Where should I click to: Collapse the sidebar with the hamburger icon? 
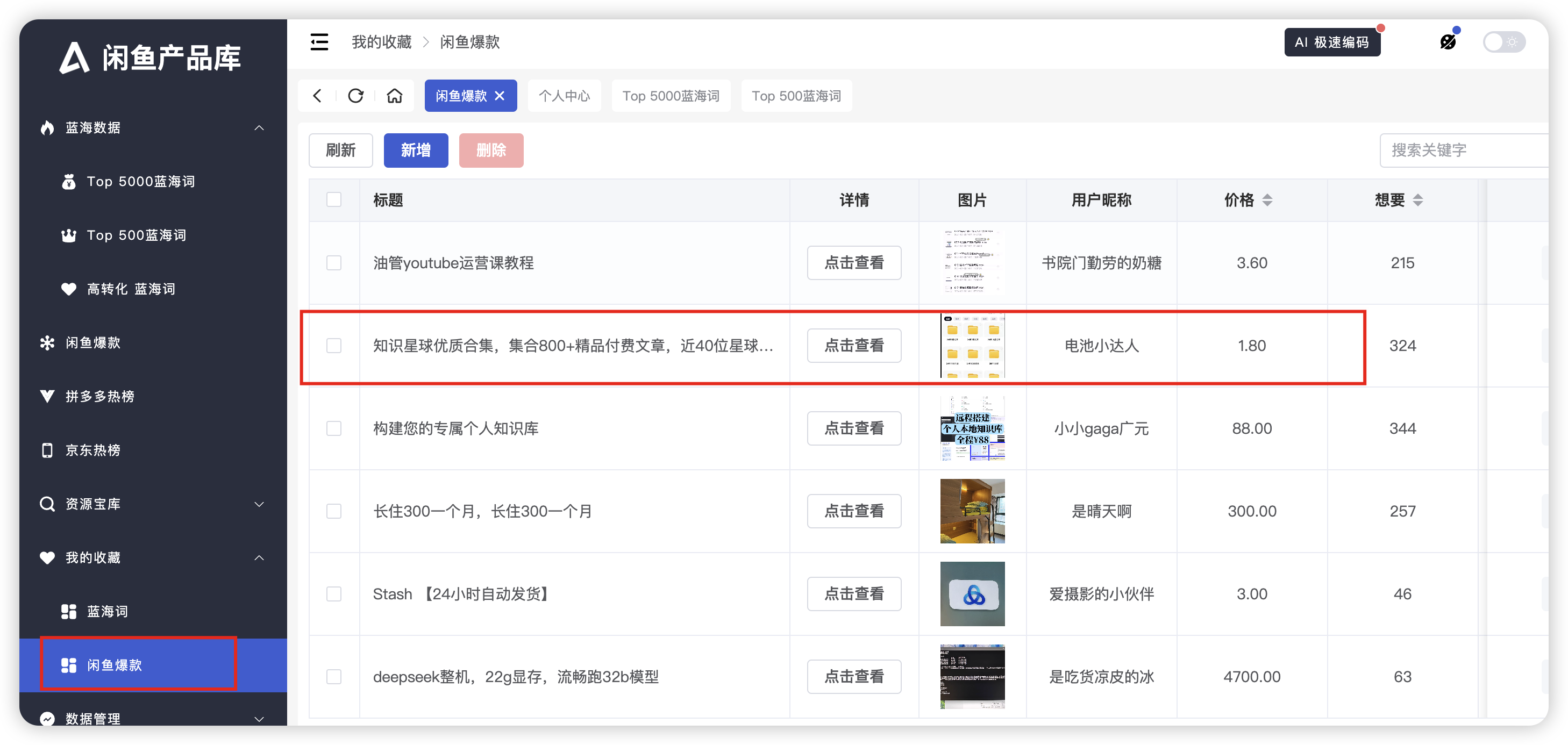point(319,42)
